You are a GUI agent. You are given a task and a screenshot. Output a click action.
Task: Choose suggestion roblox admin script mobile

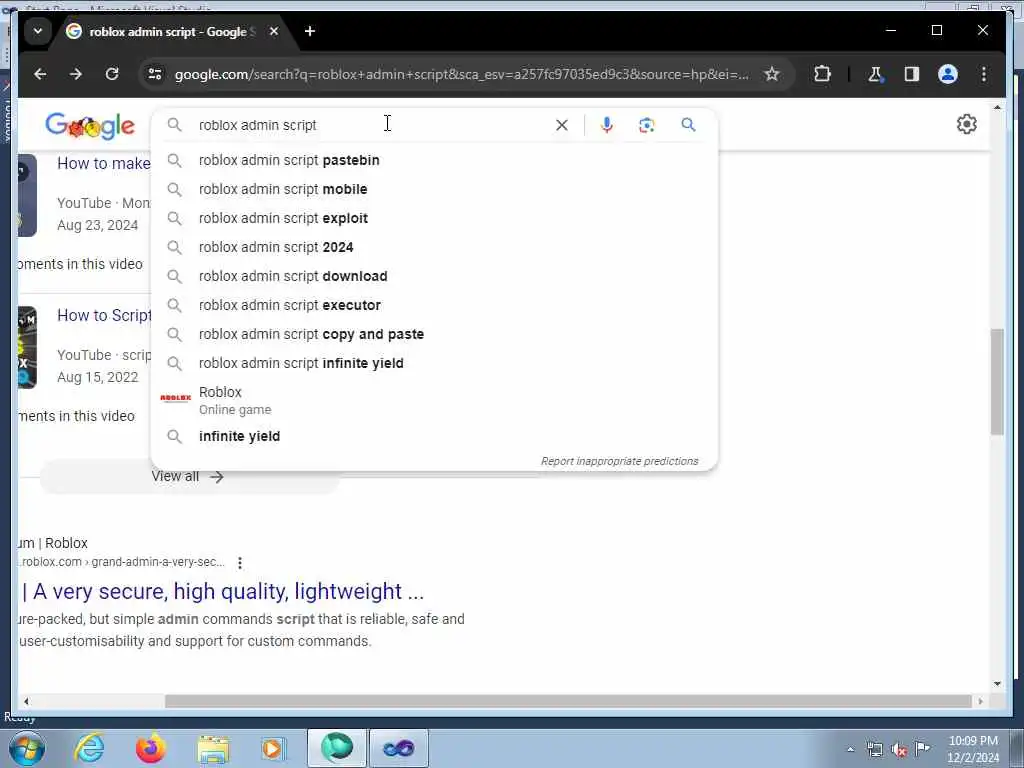(434, 189)
